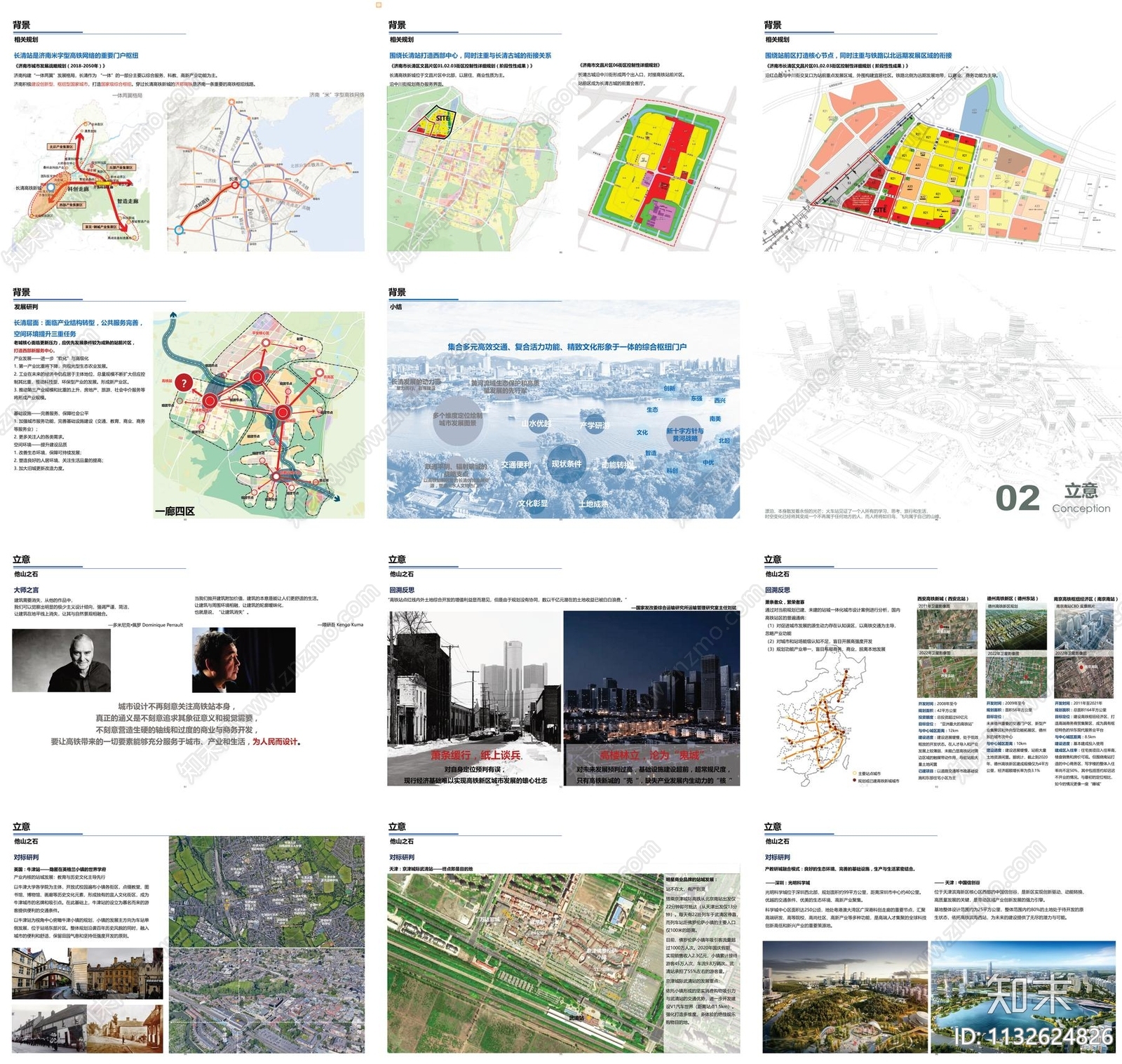This screenshot has height=1064, width=1122.
Task: Click the "山水优越" bubble
Action: (535, 424)
